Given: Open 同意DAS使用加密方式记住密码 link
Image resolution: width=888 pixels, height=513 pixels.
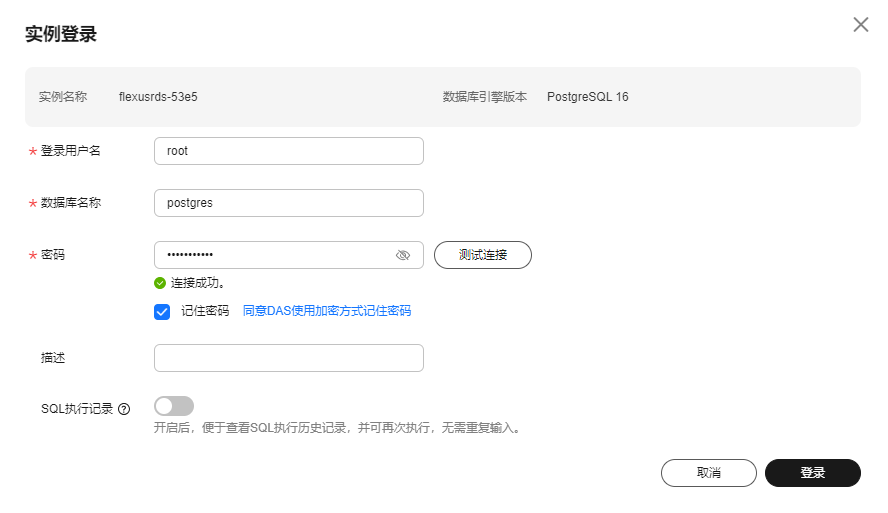Looking at the screenshot, I should pyautogui.click(x=327, y=311).
